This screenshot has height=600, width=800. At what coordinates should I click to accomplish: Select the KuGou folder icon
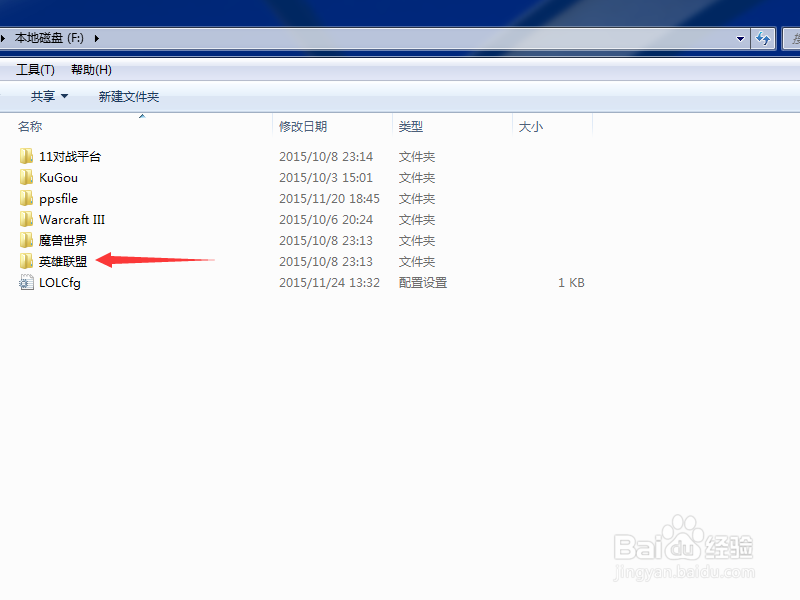tap(27, 177)
